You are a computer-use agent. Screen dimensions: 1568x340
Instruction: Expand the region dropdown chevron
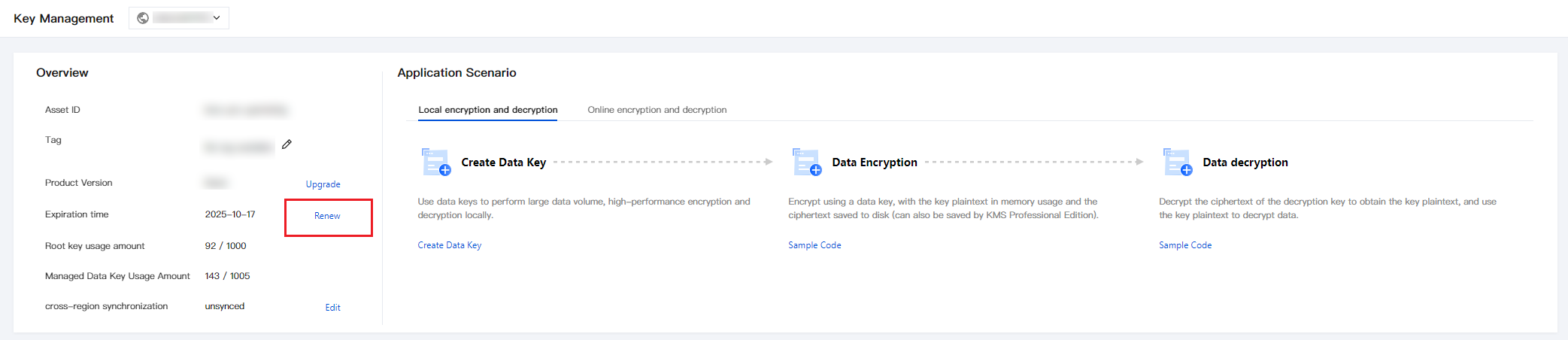coord(217,18)
